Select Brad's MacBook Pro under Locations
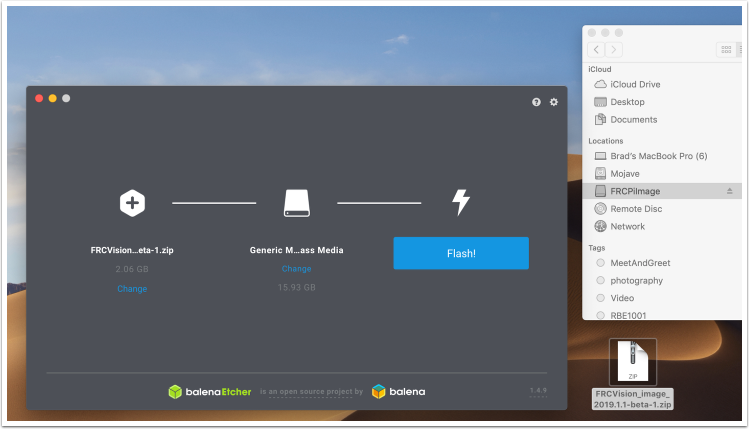This screenshot has width=749, height=429. (658, 156)
